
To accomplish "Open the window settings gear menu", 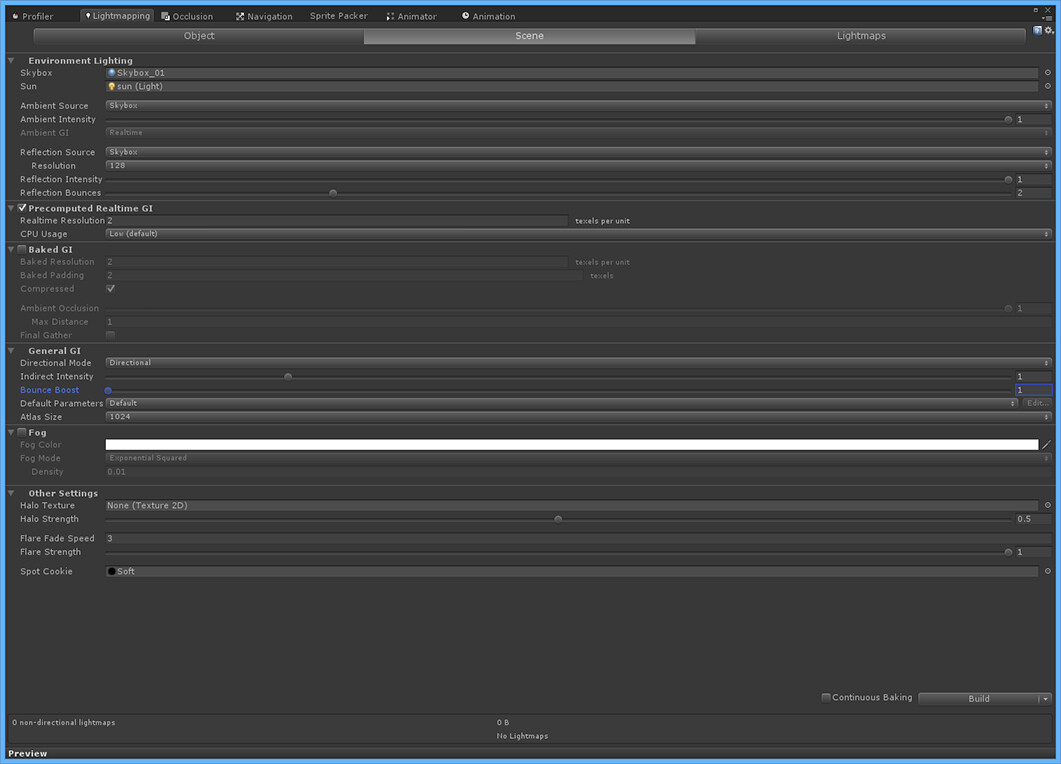I will click(1050, 31).
